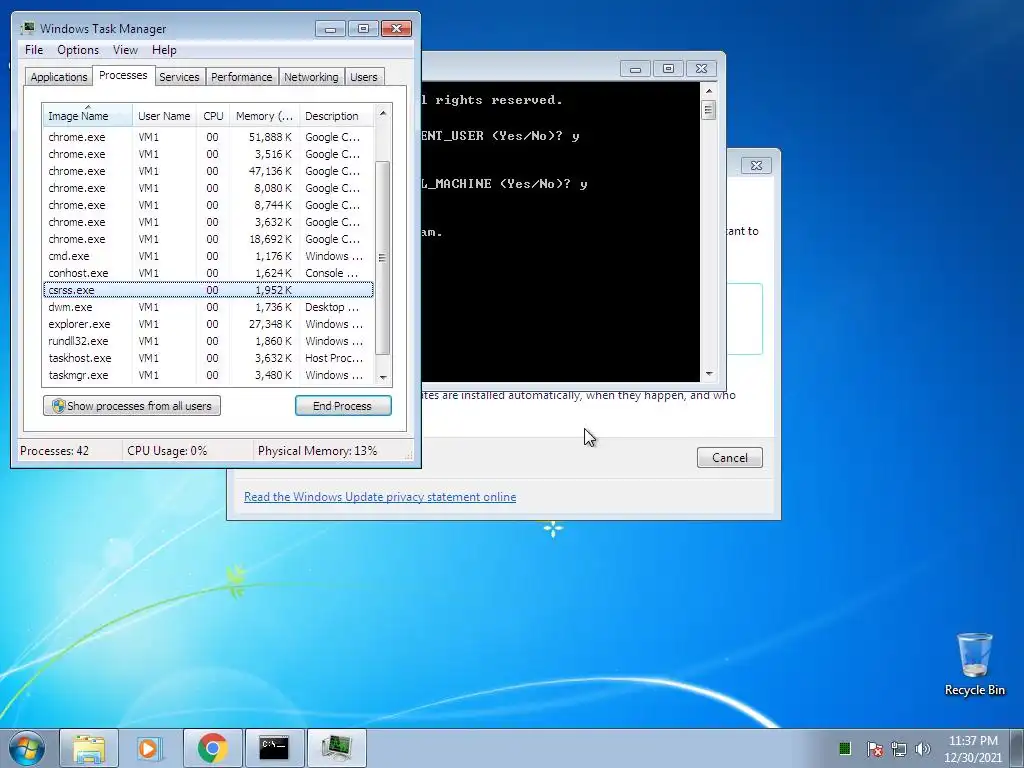Screen dimensions: 1024x768
Task: Select the conhost.exe process row
Action: pos(208,273)
